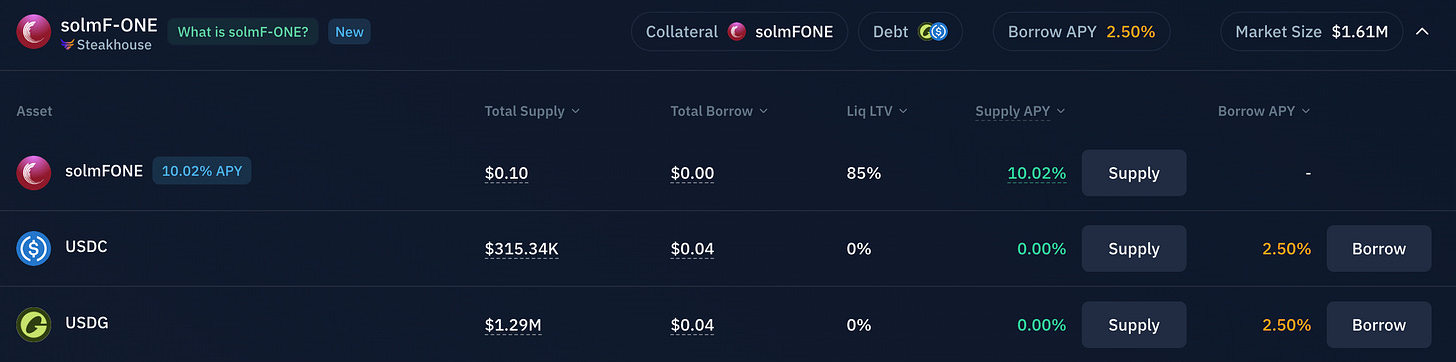The image size is (1456, 362).
Task: Sort by Borrow APY column header
Action: click(x=1264, y=111)
